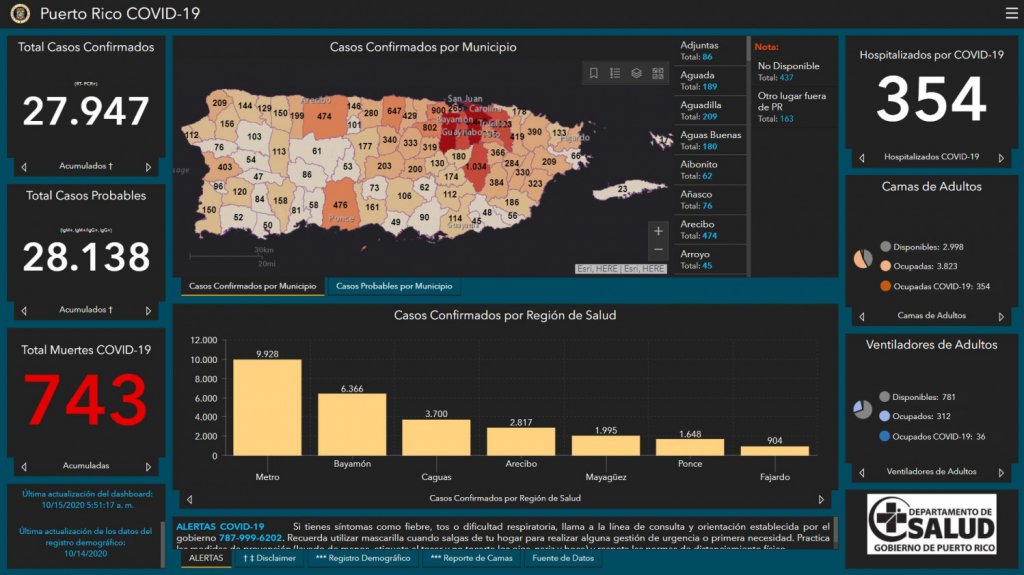Click right arrow under Camas de Adultos
This screenshot has width=1024, height=575.
1001,316
